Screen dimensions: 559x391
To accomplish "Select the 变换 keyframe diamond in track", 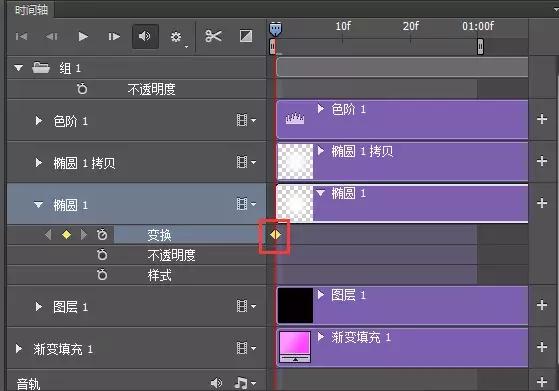I will (275, 235).
